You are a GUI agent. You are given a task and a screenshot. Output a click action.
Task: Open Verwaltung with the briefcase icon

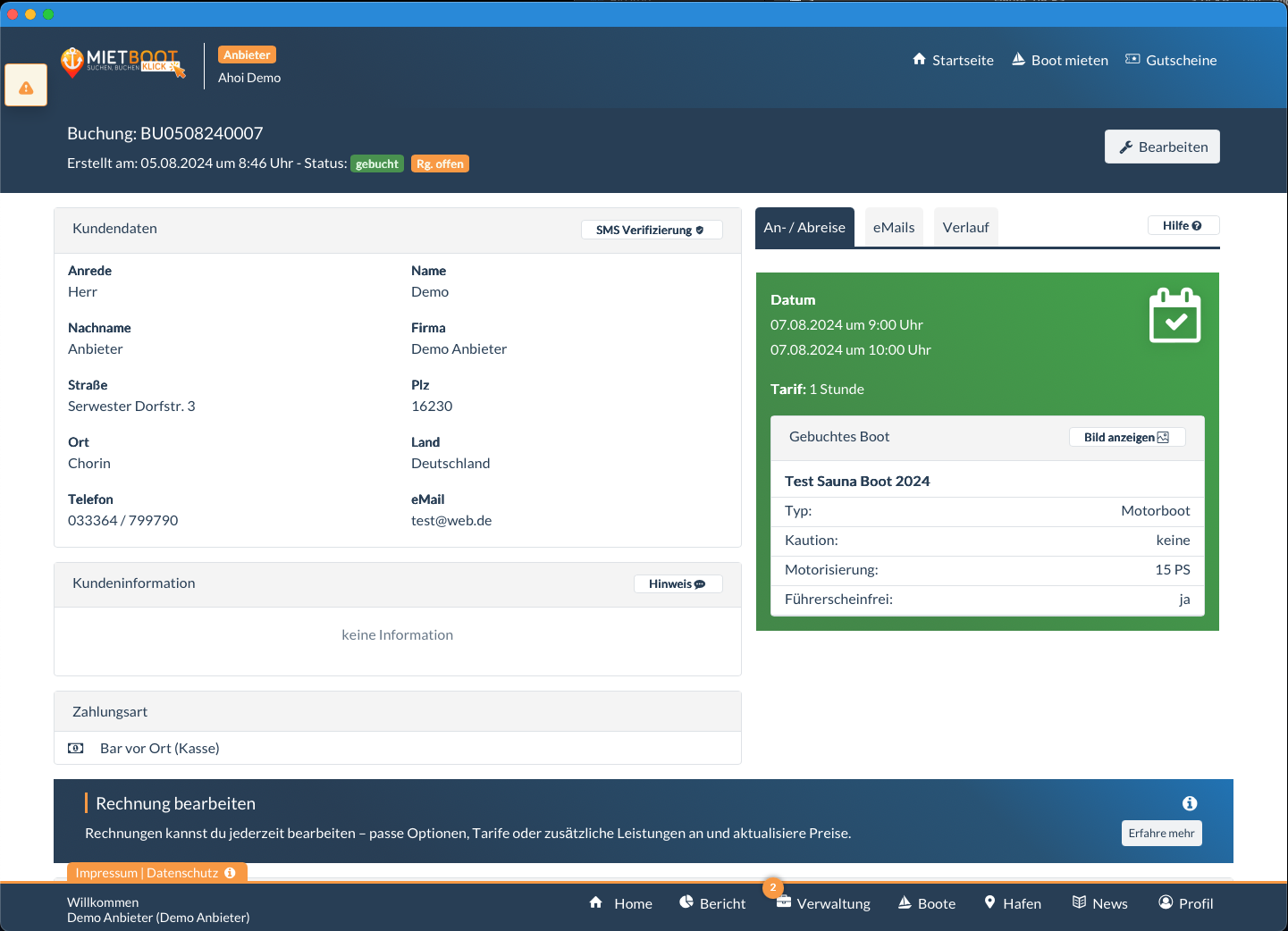point(823,903)
